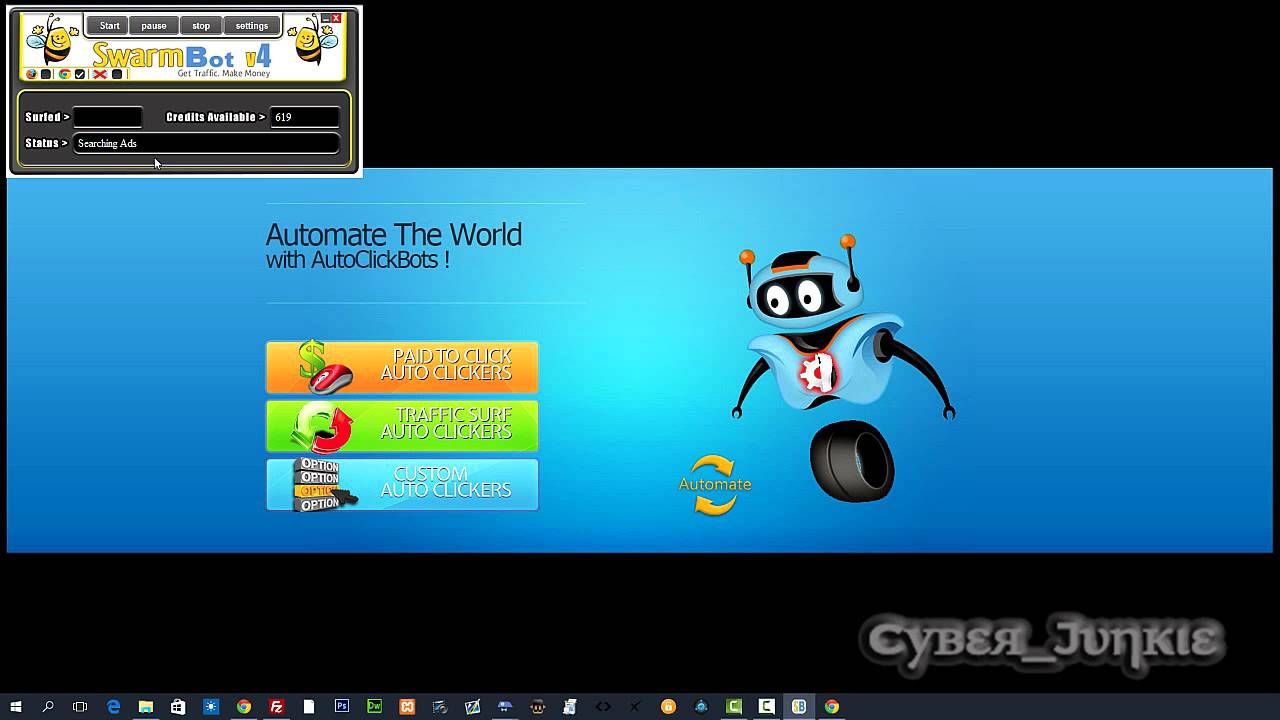Tick the checkbox beside the red X icon
The image size is (1280, 720).
point(117,74)
